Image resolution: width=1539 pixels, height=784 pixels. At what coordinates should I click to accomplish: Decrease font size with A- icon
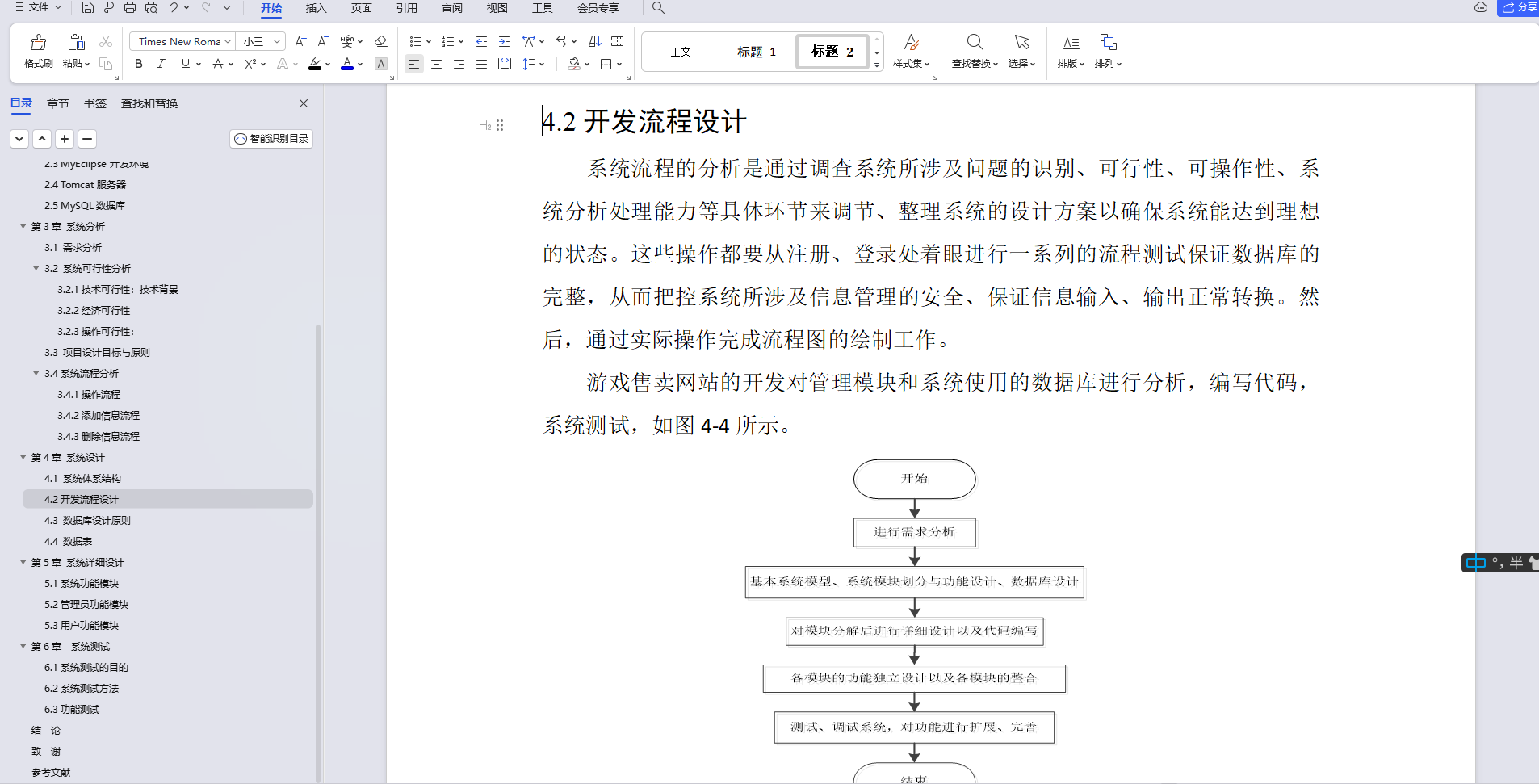(323, 41)
